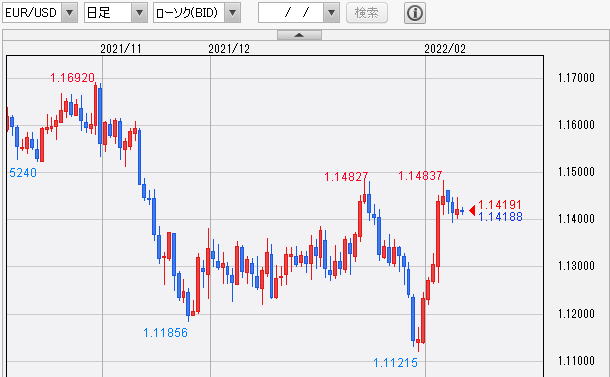Click the 1.16000 price axis label

click(576, 125)
